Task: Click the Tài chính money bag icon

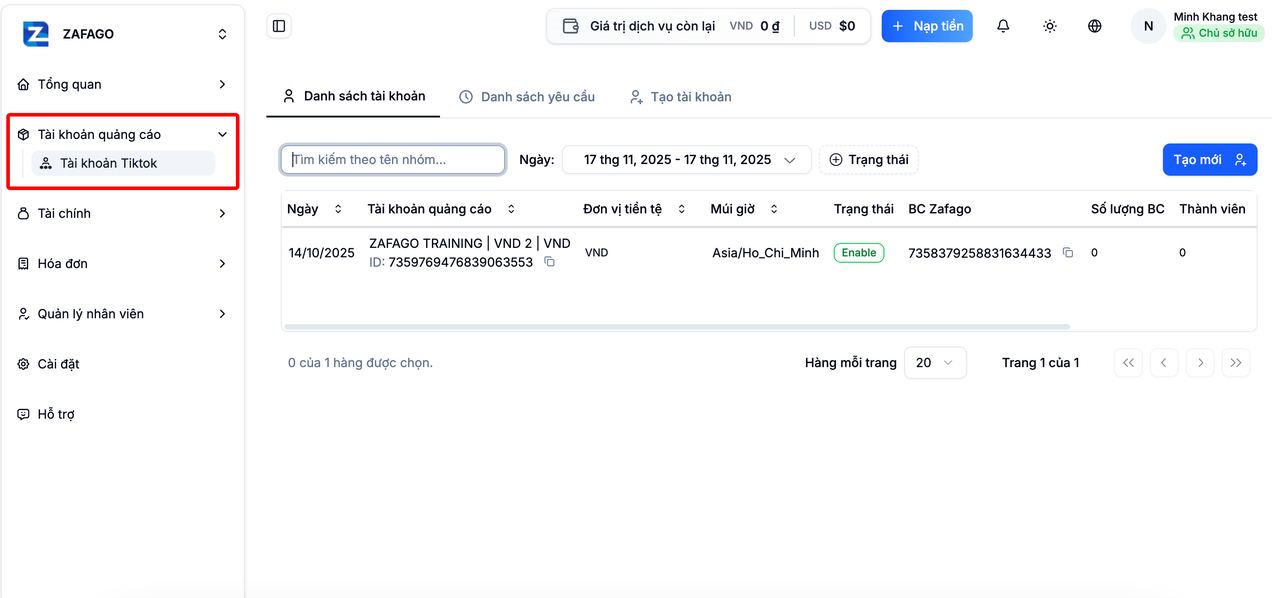Action: point(24,213)
